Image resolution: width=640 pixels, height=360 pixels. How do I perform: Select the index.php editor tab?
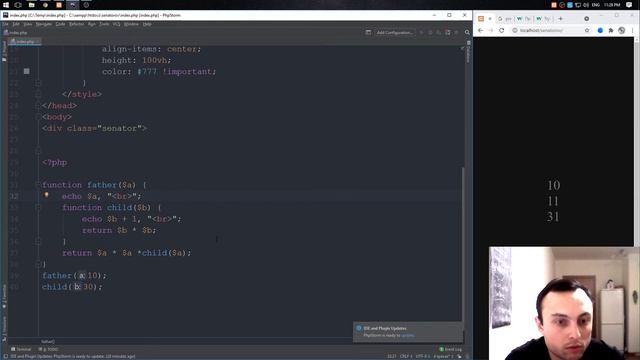tap(24, 42)
